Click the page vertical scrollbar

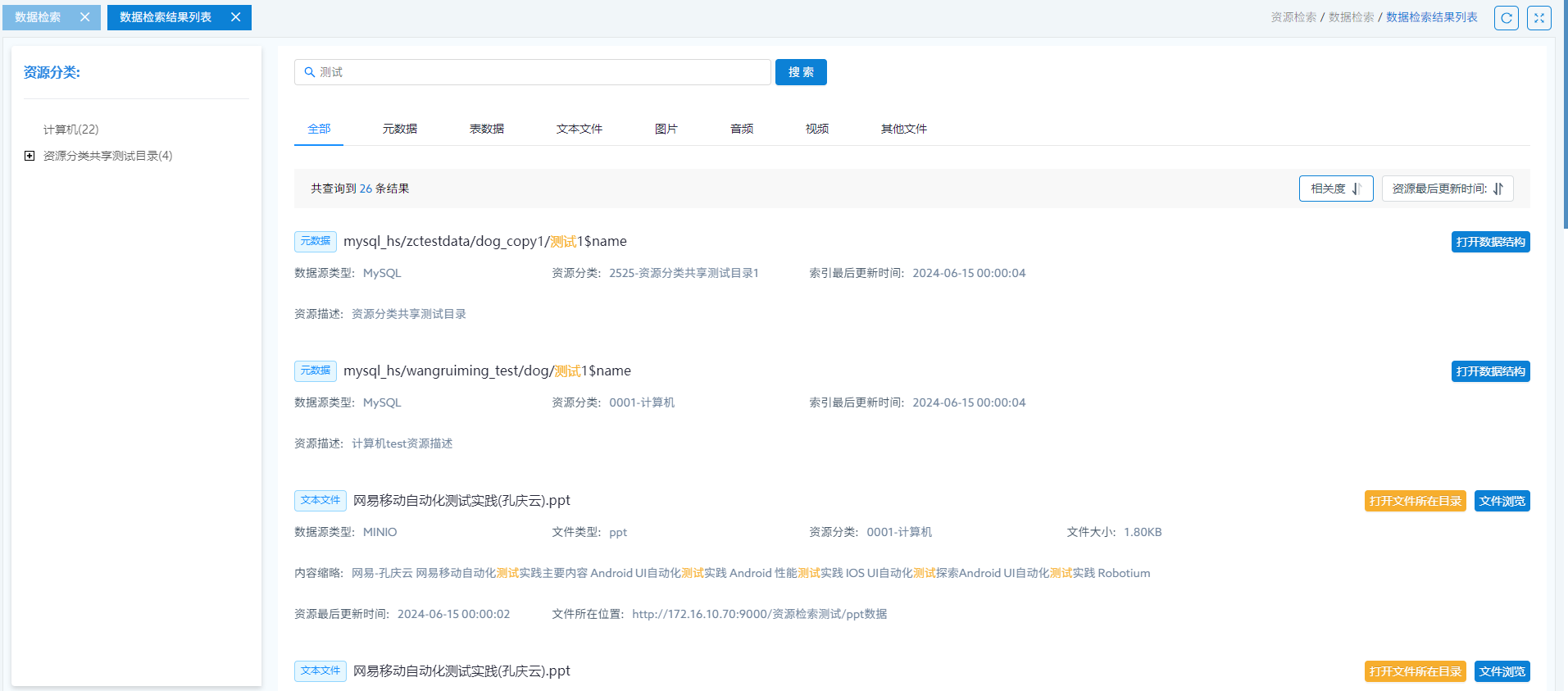pyautogui.click(x=1565, y=115)
